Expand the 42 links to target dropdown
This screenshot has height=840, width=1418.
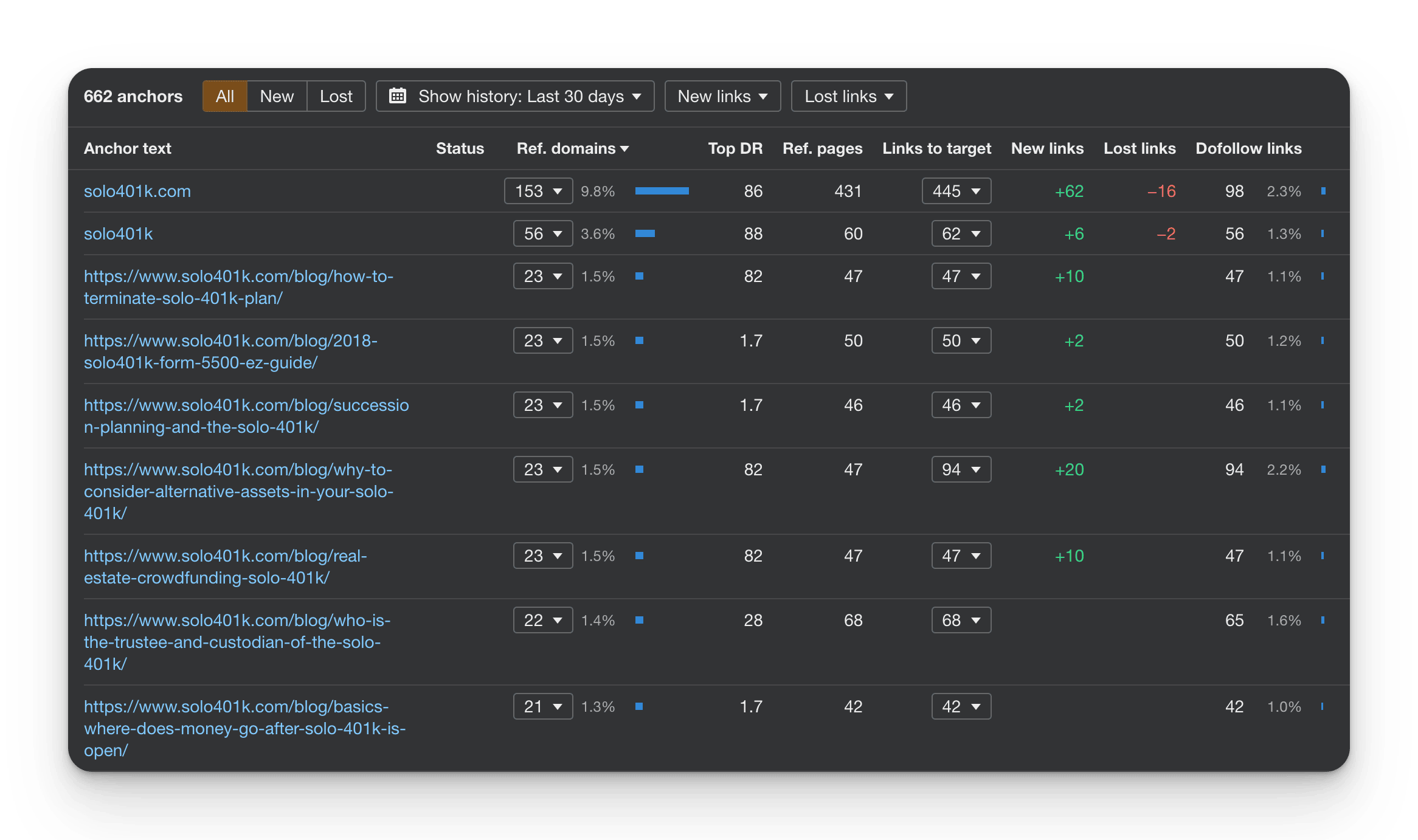(961, 706)
